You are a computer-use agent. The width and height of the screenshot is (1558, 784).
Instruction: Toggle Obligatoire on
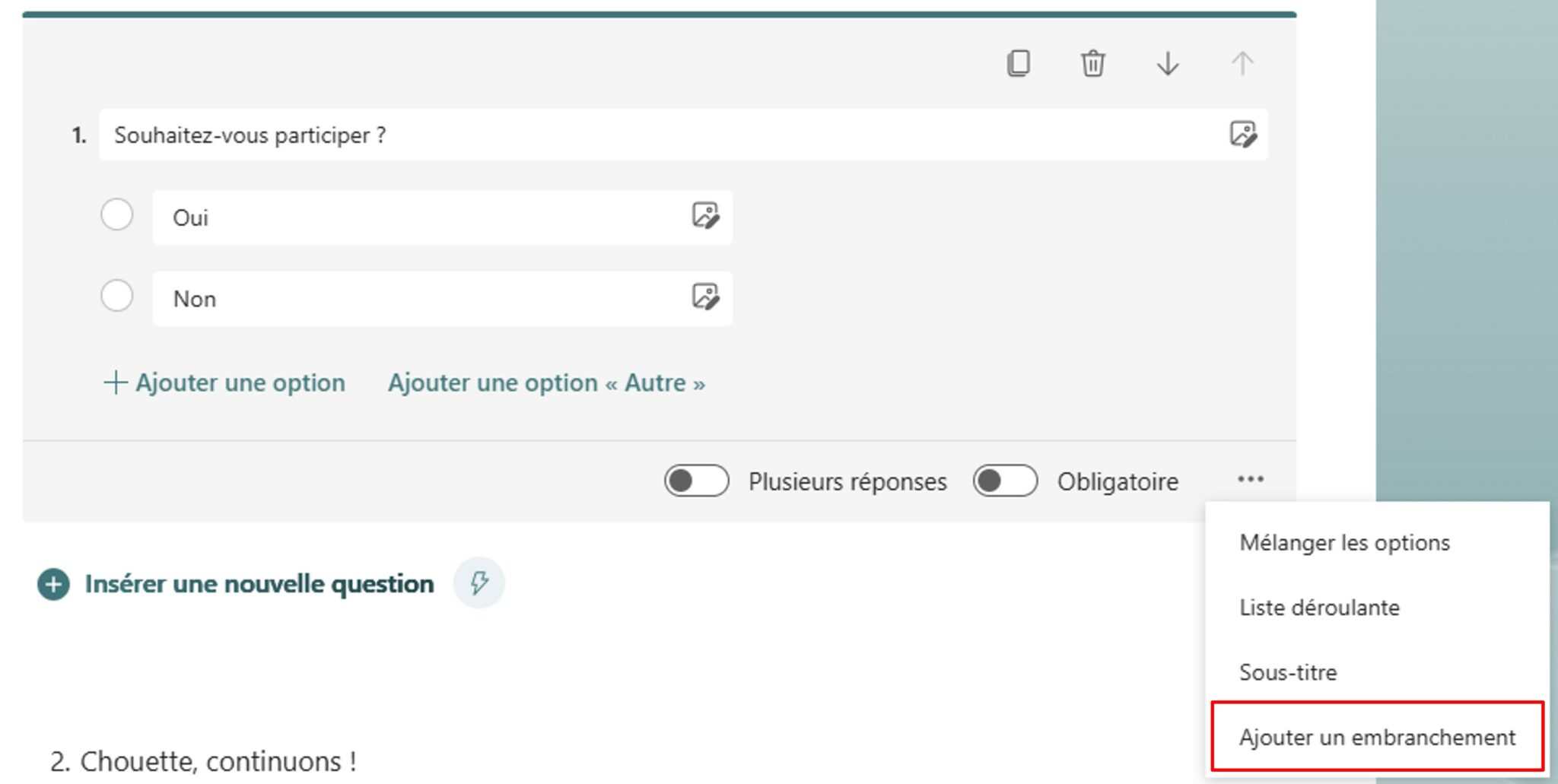[x=1005, y=481]
